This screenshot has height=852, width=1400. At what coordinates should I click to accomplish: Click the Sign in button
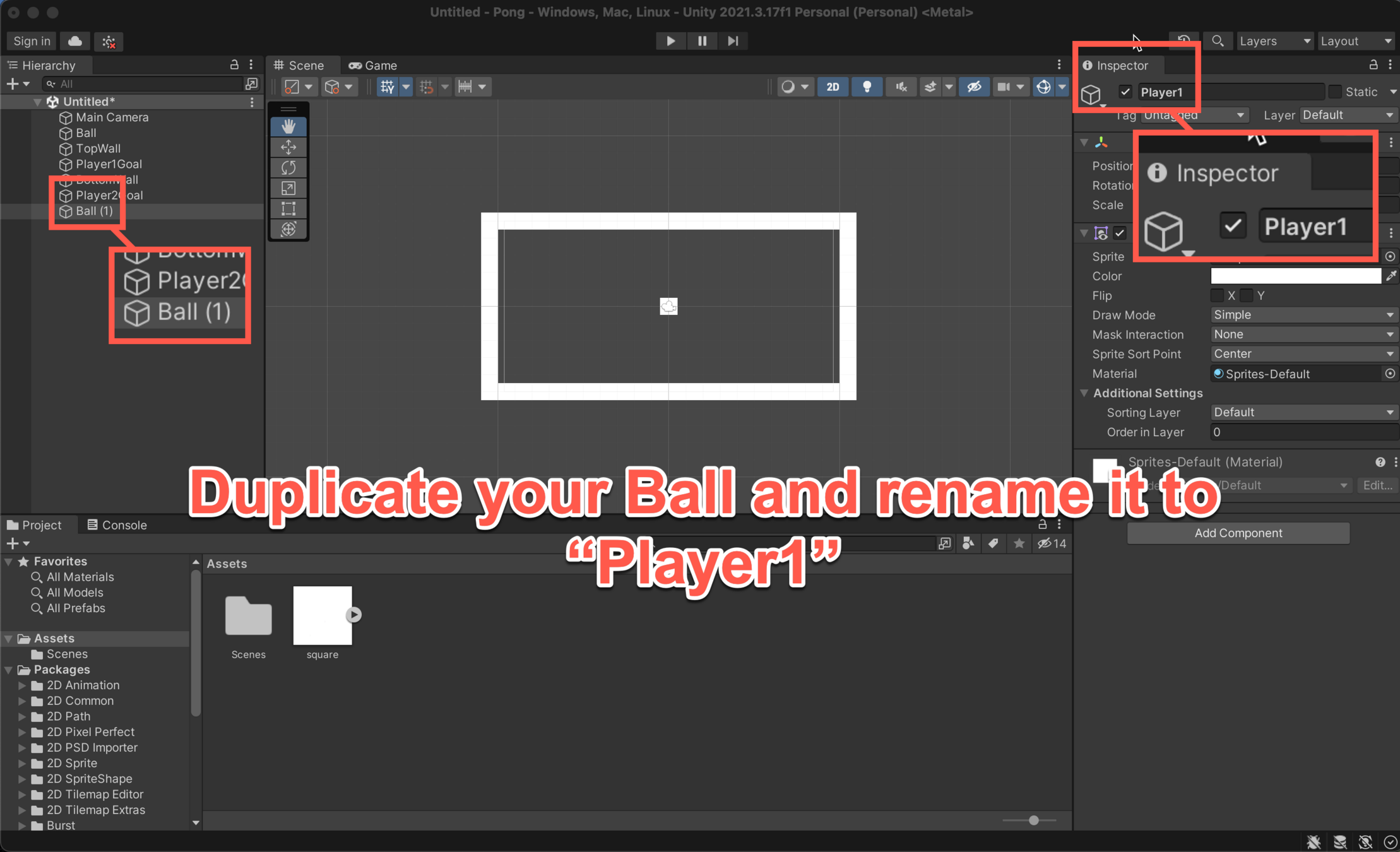[x=32, y=41]
